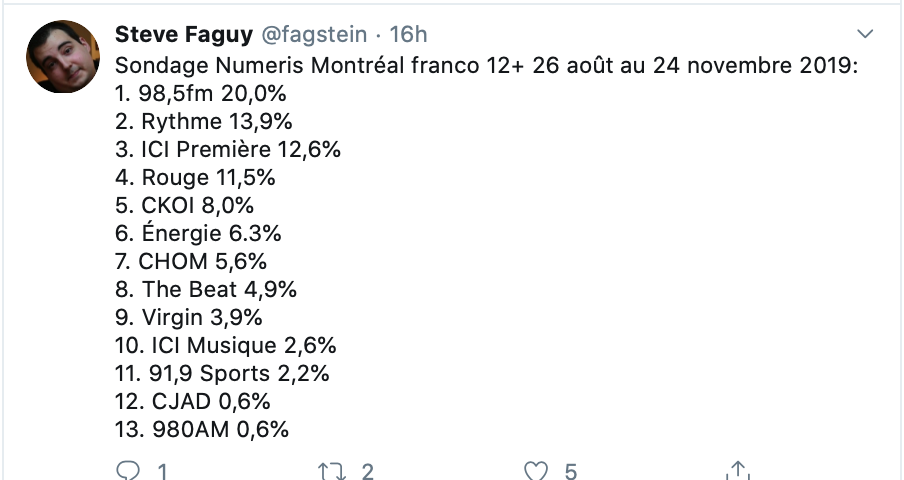The width and height of the screenshot is (904, 480).
Task: Click the CKOI 8,0% entry
Action: point(184,205)
